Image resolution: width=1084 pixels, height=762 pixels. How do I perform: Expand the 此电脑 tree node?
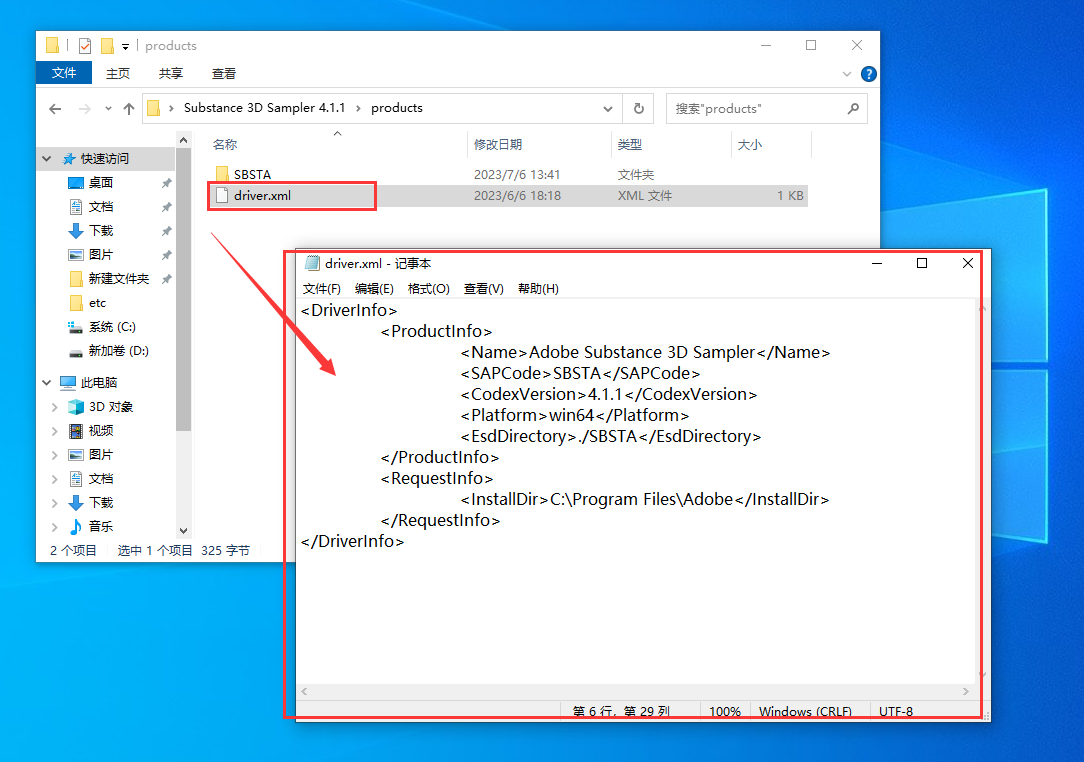point(47,383)
